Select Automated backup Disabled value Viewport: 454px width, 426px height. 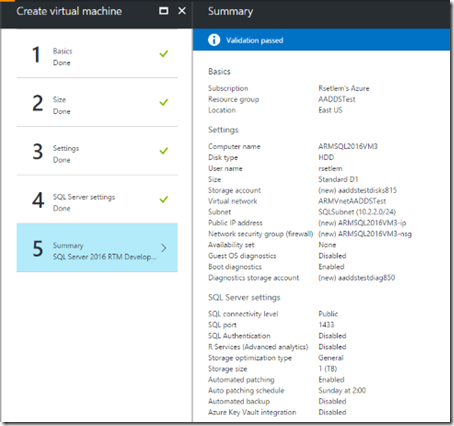(332, 401)
